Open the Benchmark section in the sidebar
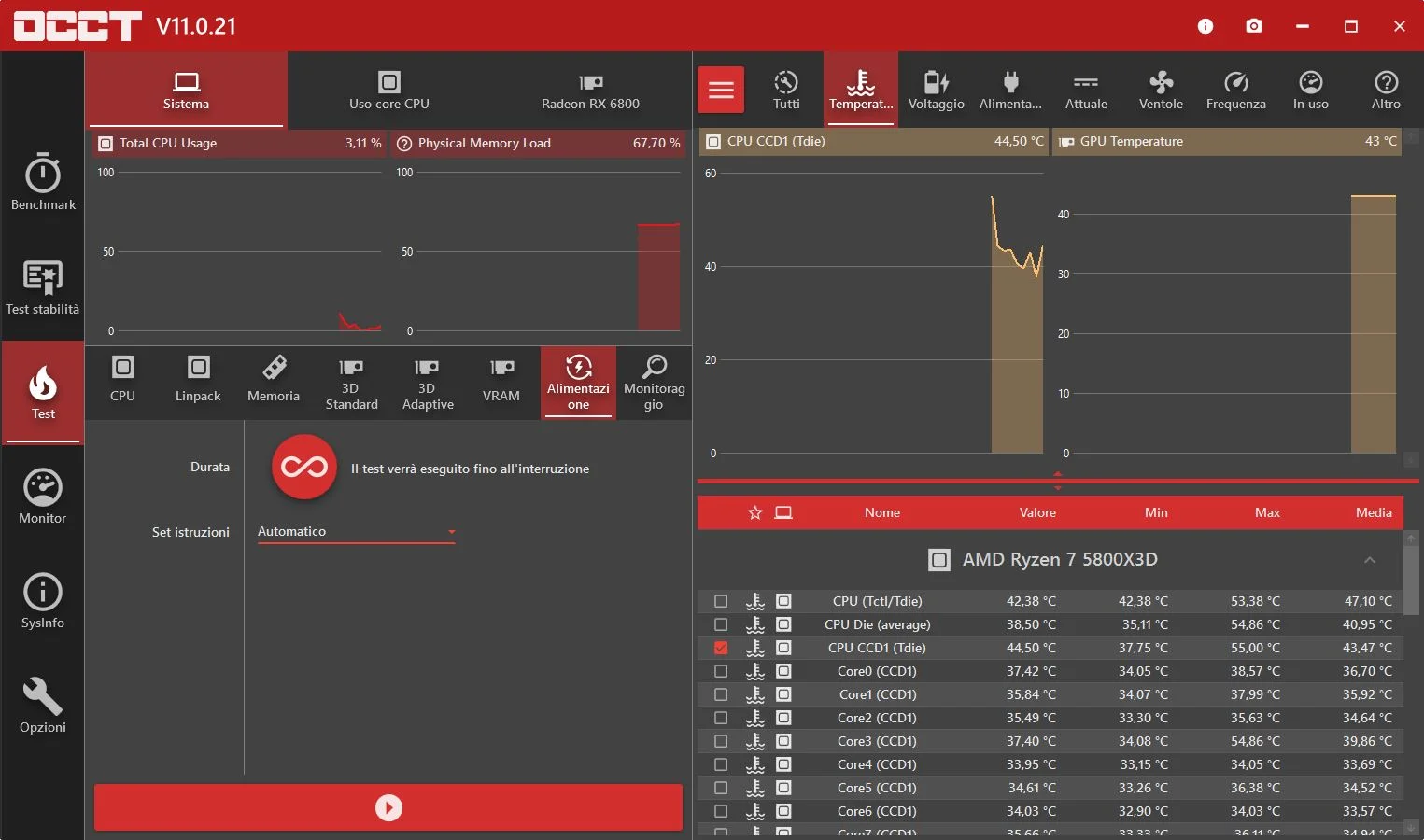Viewport: 1424px width, 840px height. (43, 182)
